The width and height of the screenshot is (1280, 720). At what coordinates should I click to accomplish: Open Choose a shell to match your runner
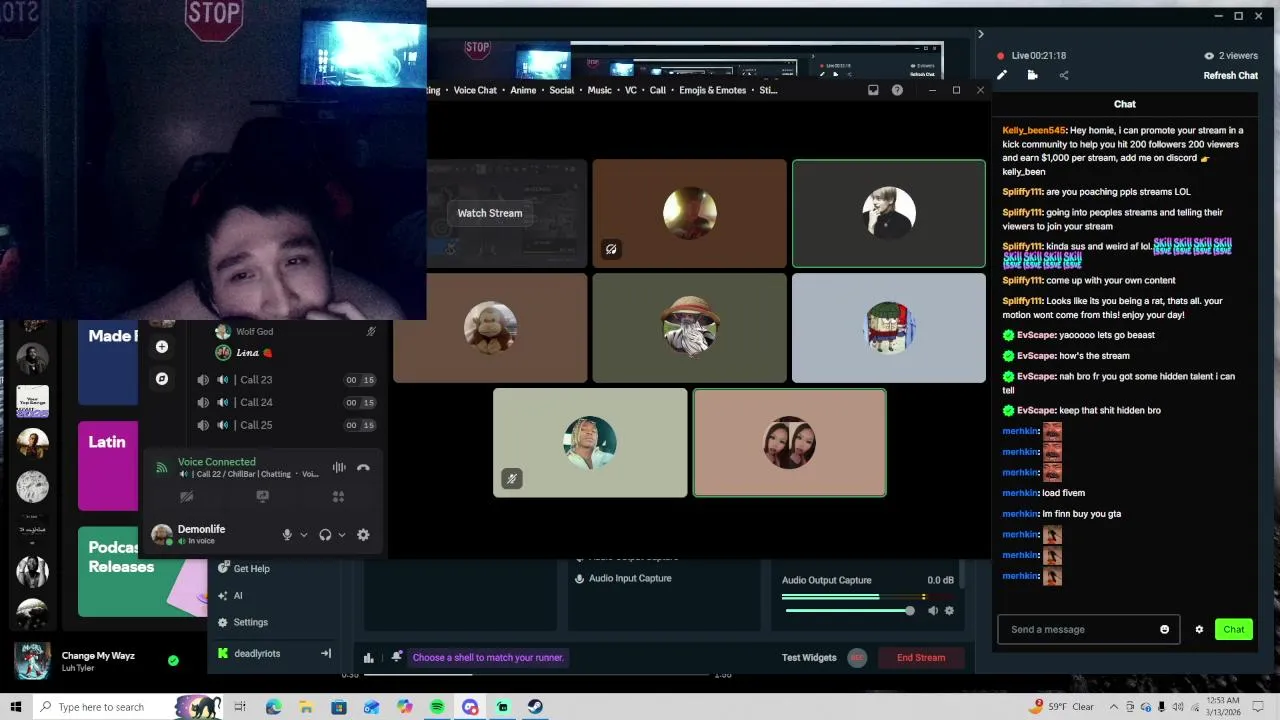tap(488, 657)
